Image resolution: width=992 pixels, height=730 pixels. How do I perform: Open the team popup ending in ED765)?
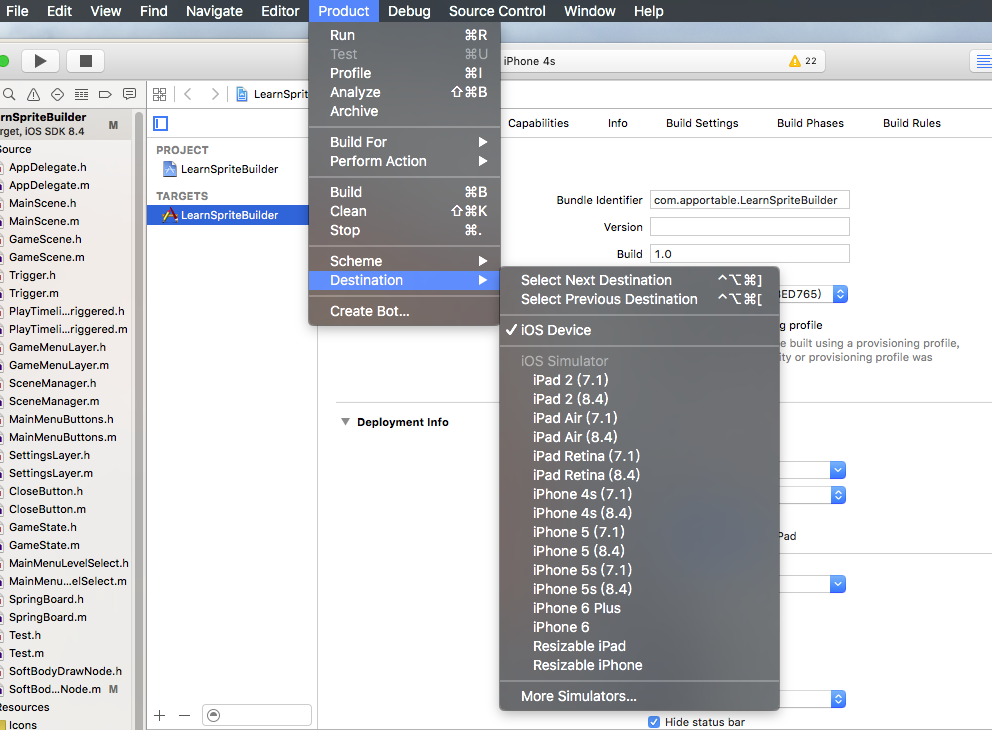840,294
